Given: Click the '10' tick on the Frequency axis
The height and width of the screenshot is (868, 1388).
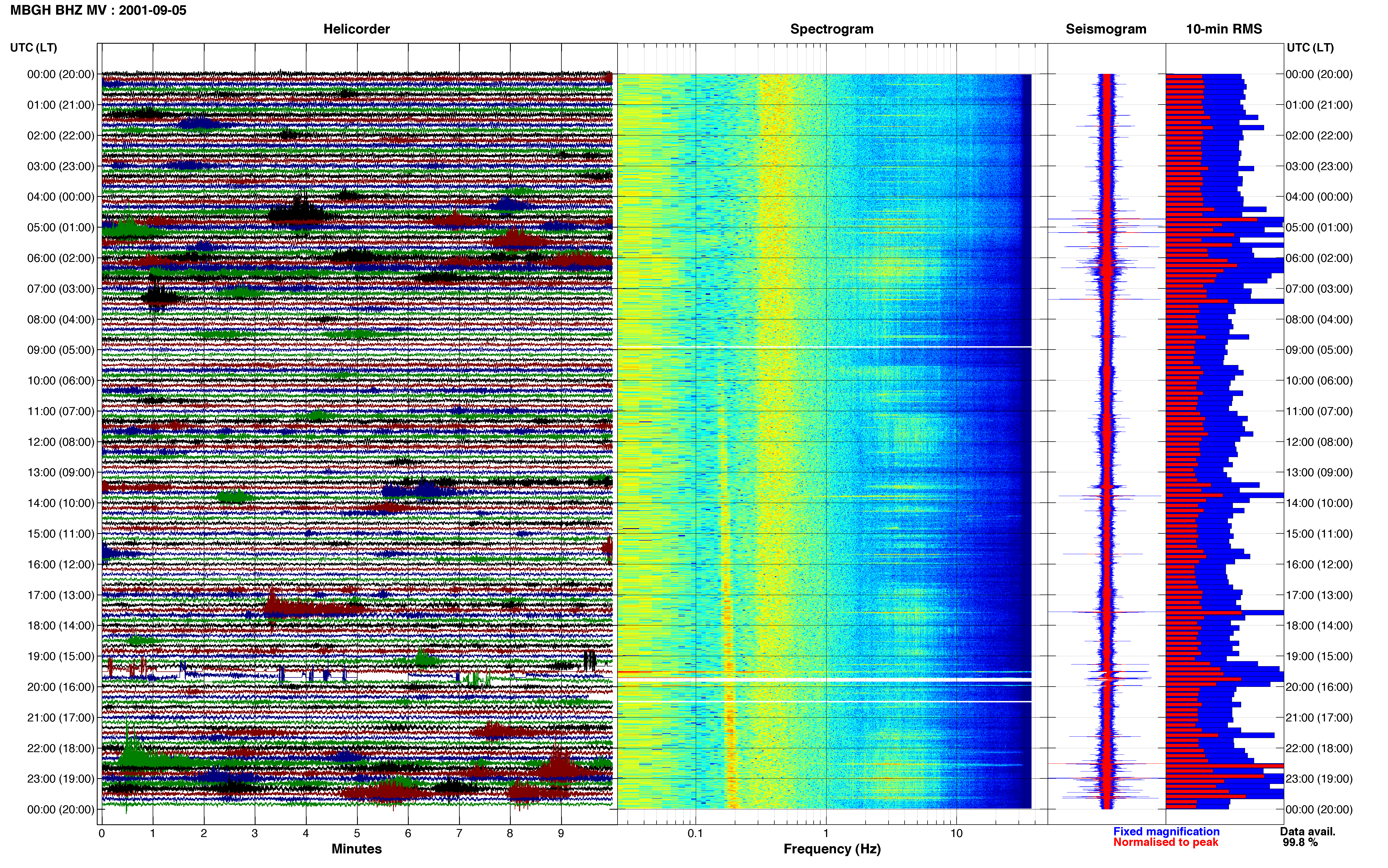Looking at the screenshot, I should coord(956,833).
